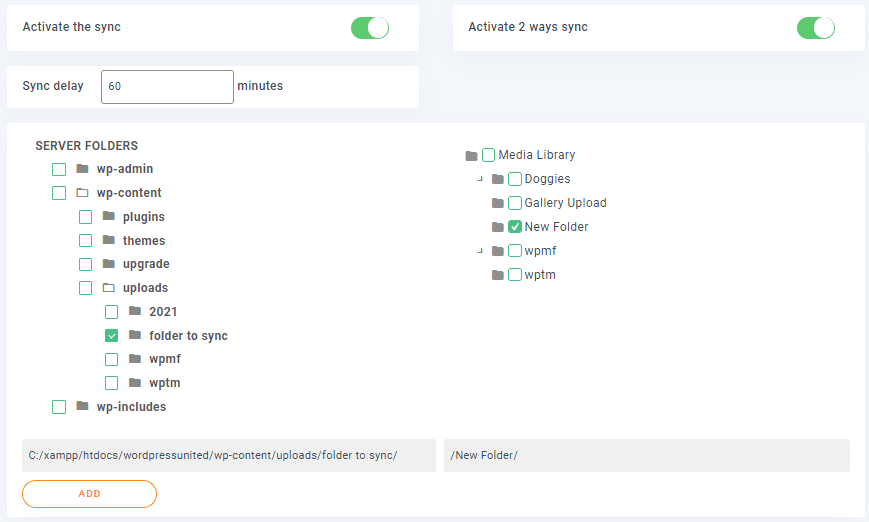Click the server folder path field
This screenshot has height=522, width=869.
pyautogui.click(x=229, y=456)
